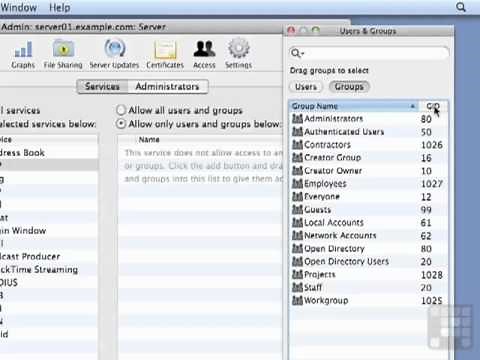Screen dimensions: 480x360
Task: Select the Open Directory Users group name
Action: (x=346, y=261)
